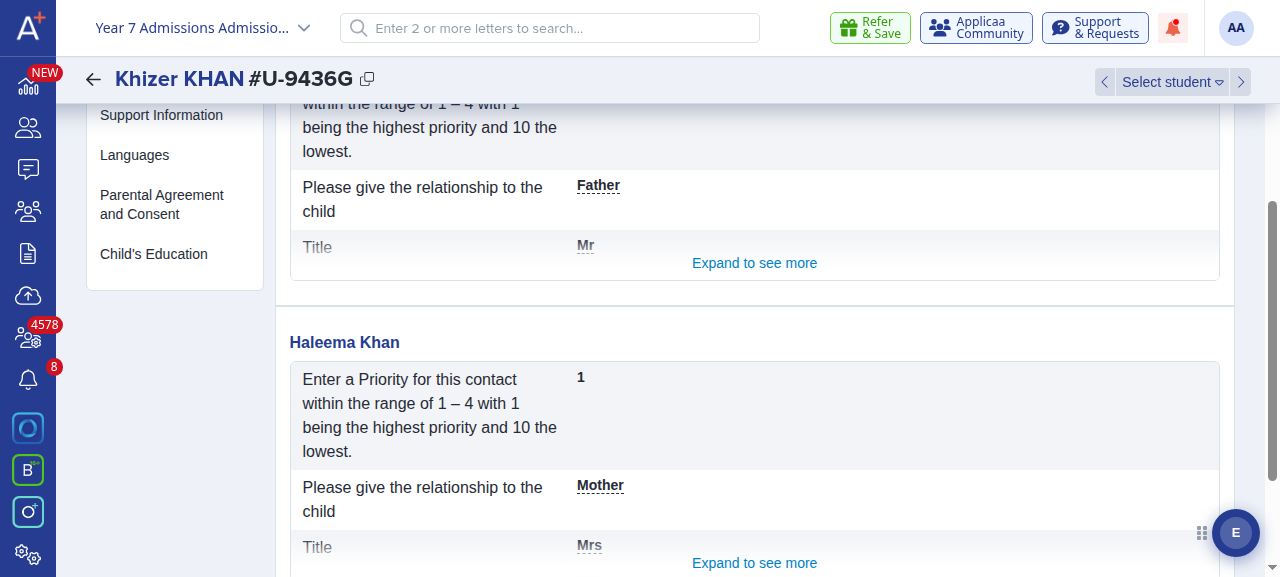Open Support & Requests button

[1095, 28]
